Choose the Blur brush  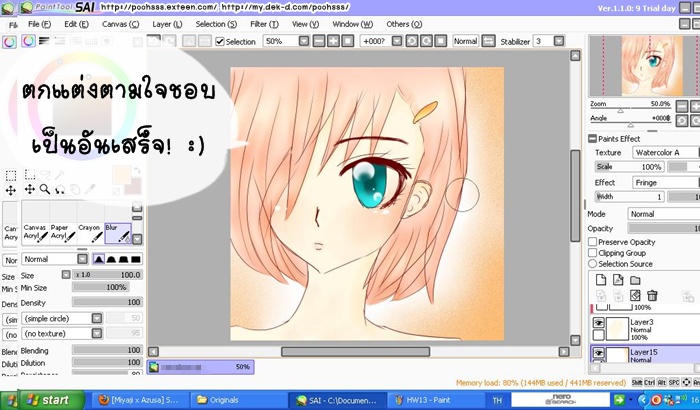(x=118, y=233)
